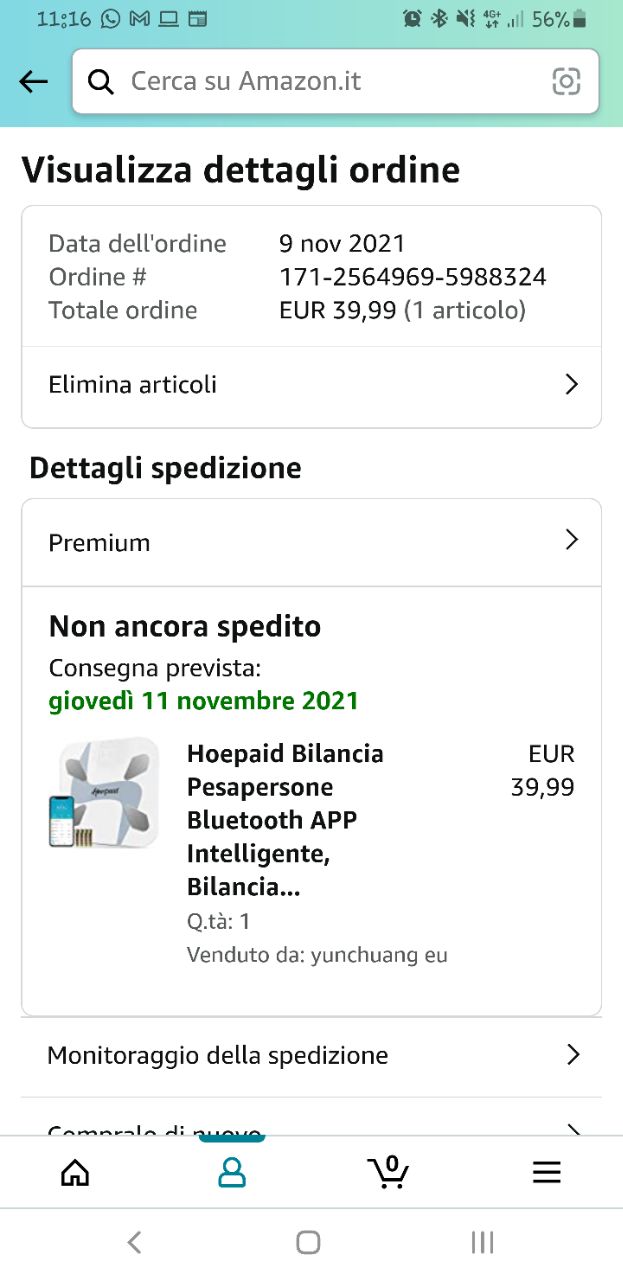Image resolution: width=623 pixels, height=1280 pixels.
Task: Select the Premium shipping row
Action: pos(100,543)
